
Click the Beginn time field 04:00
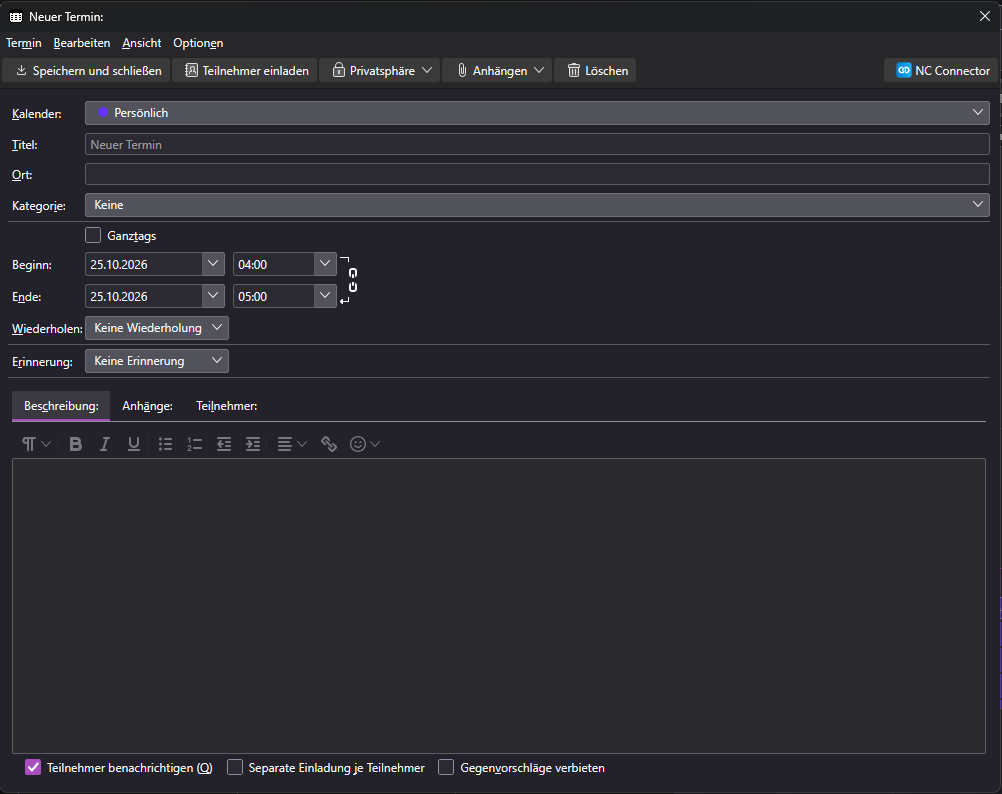coord(274,264)
